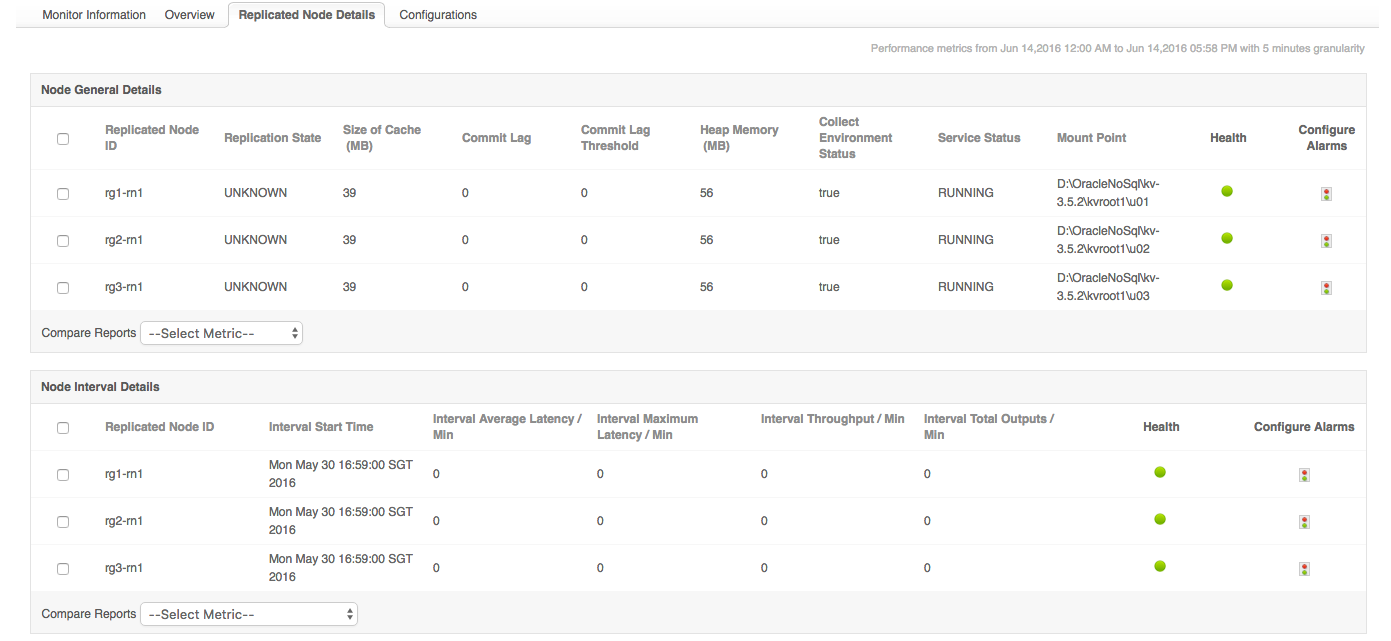Viewport: 1391px width, 641px height.
Task: Click the Replication State column header
Action: pyautogui.click(x=272, y=138)
